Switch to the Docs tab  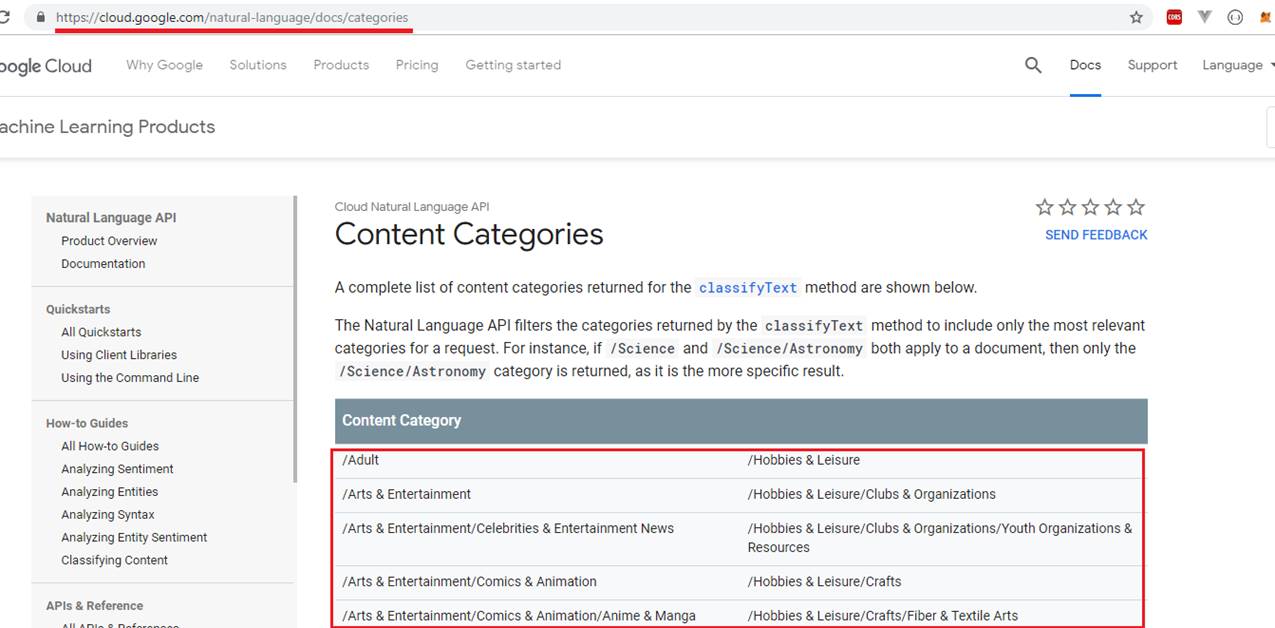coord(1085,65)
